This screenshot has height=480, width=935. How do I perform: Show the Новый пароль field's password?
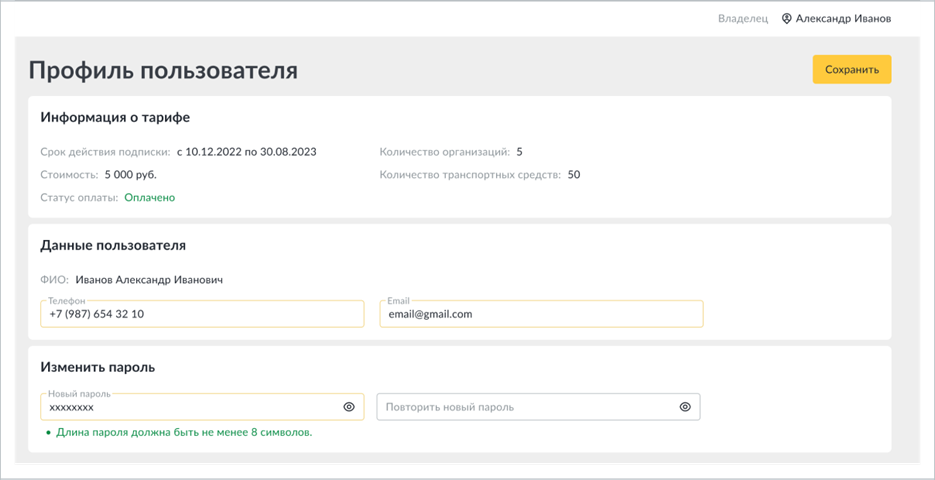click(x=349, y=407)
